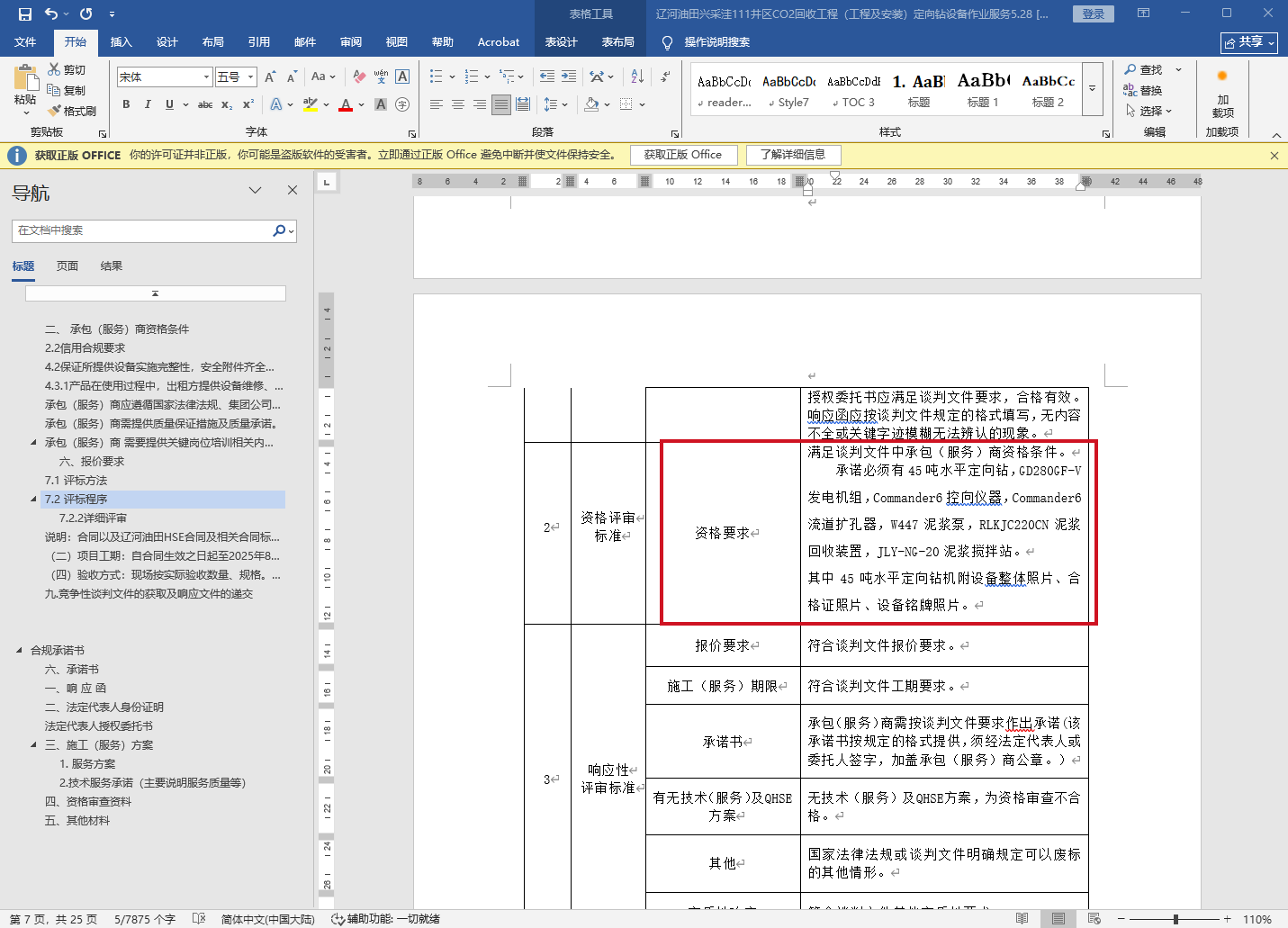Select the 7.2.2详细评审 heading in navigation
Screen dimensions: 1288x928
93,518
